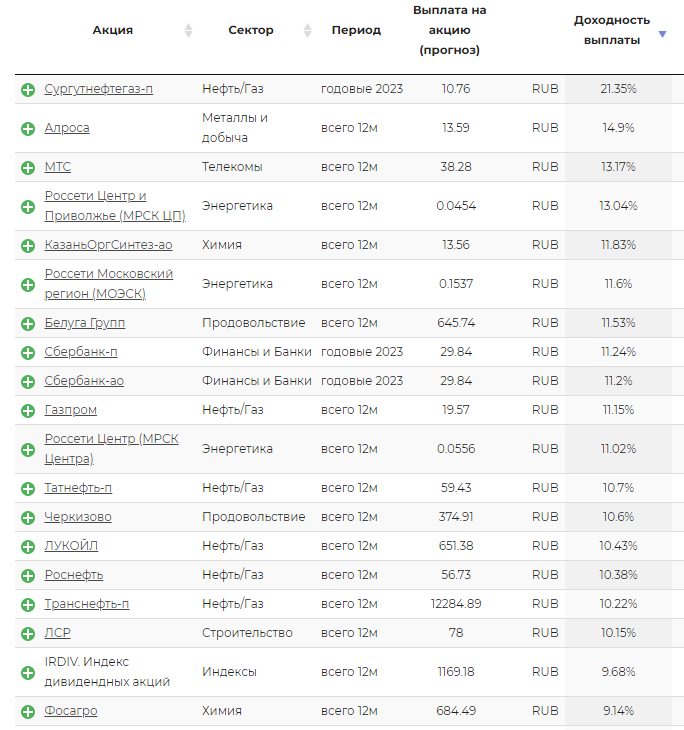Click the plus icon beside Роснефть

(28, 575)
